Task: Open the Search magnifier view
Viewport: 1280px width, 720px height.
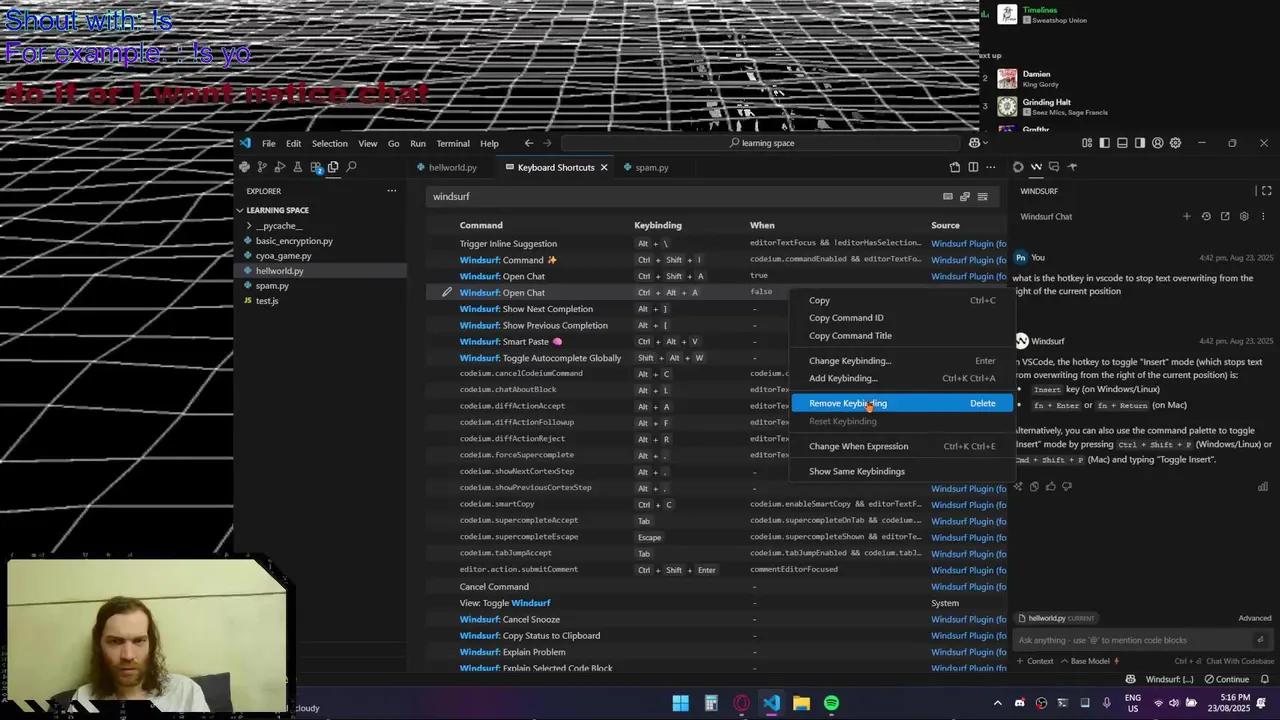Action: pos(351,167)
